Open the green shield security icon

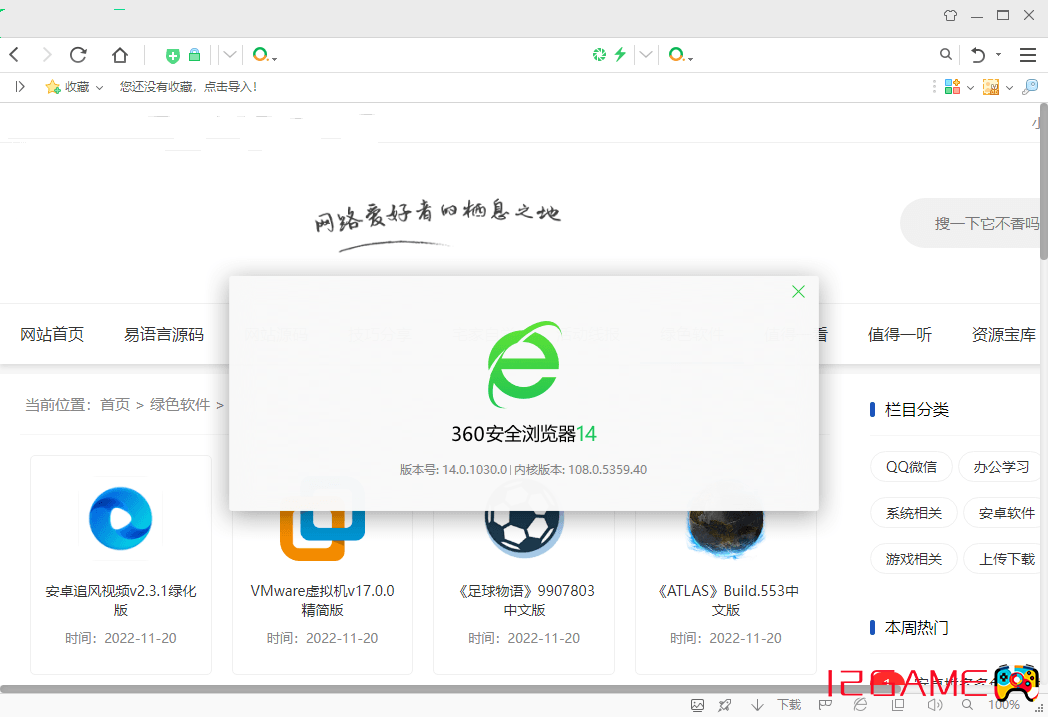coord(172,55)
